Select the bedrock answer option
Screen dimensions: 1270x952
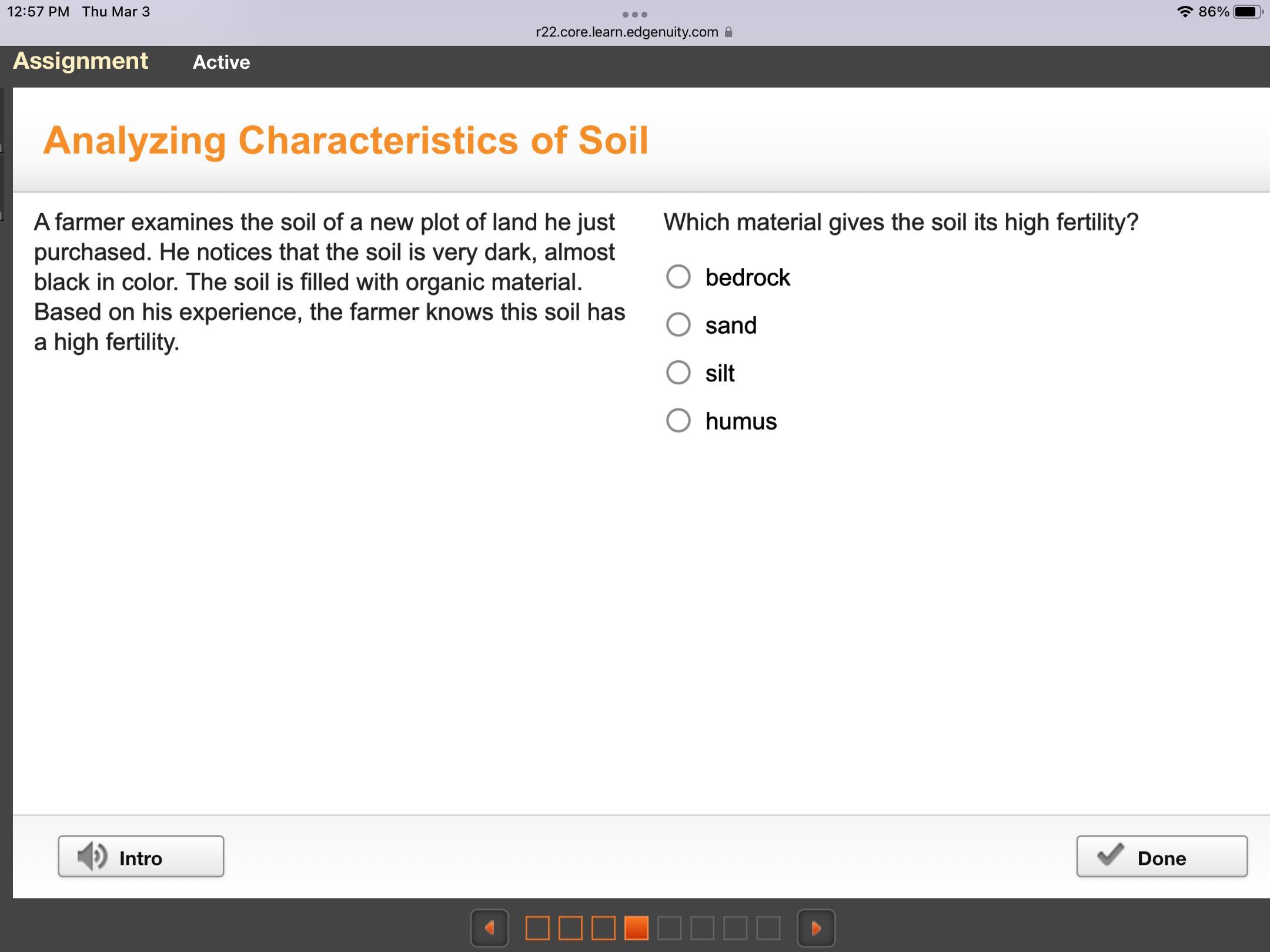(x=678, y=277)
